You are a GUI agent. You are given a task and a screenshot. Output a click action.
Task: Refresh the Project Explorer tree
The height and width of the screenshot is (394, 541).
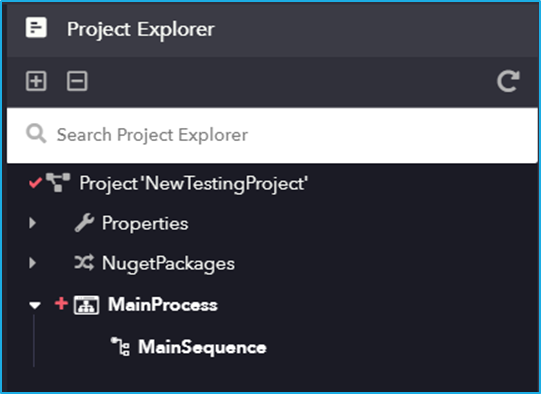click(x=508, y=81)
